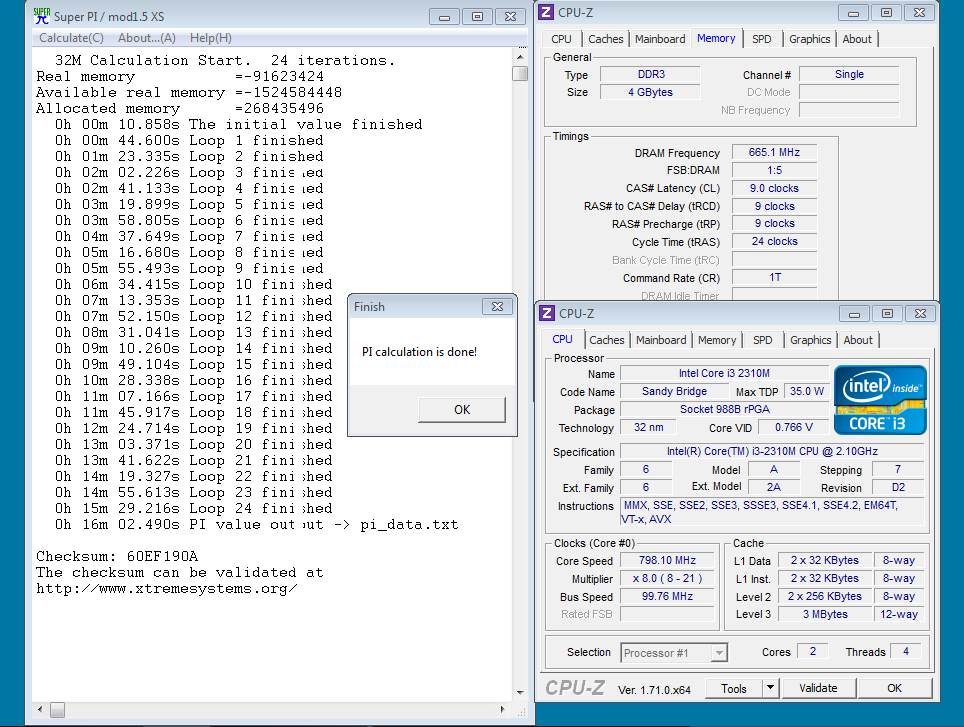Open Caches tab in lower CPU-Z window
Image resolution: width=964 pixels, height=727 pixels.
[x=607, y=340]
